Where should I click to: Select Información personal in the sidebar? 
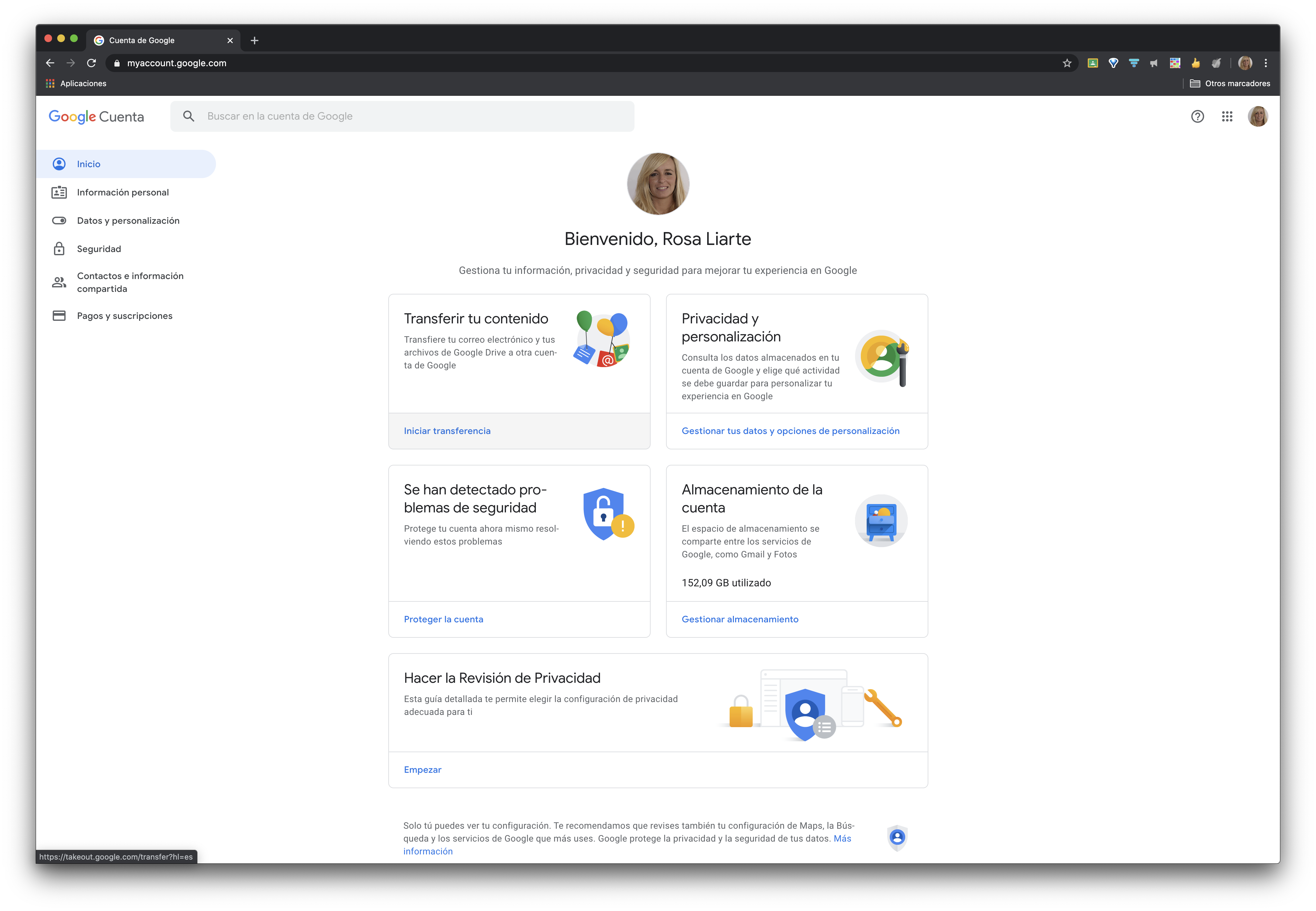[x=123, y=192]
